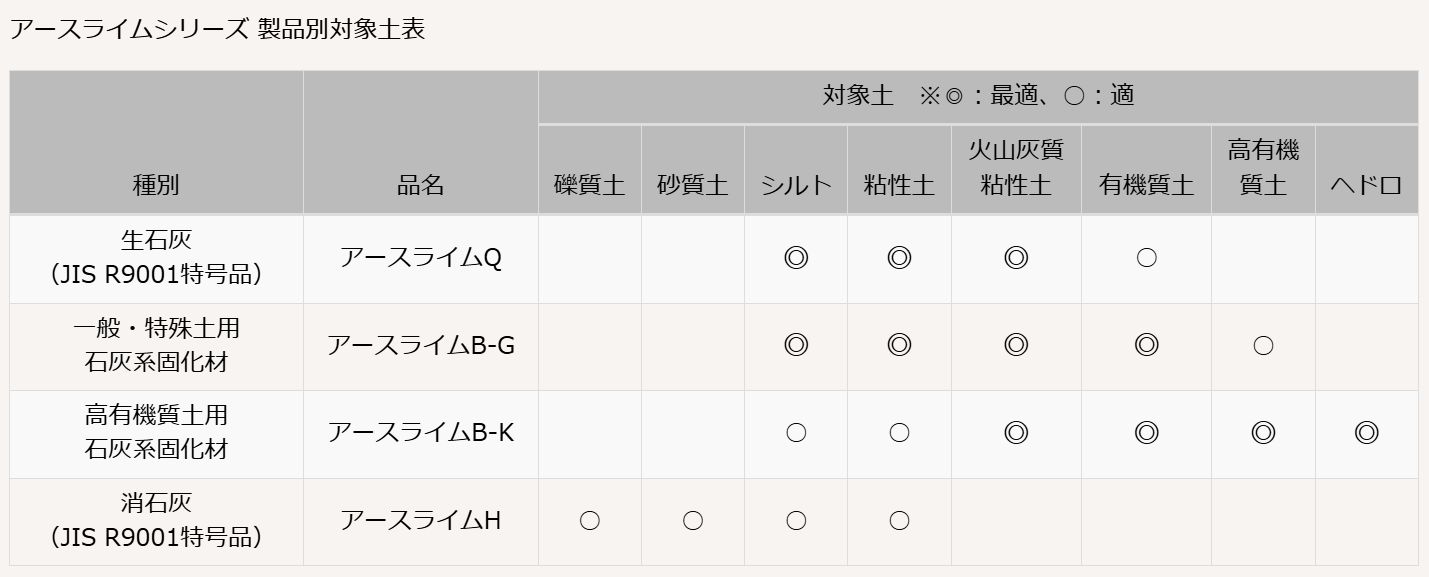The height and width of the screenshot is (577, 1429).
Task: Click the table title アースライムシリーズ 製品別対象土表
Action: [217, 29]
